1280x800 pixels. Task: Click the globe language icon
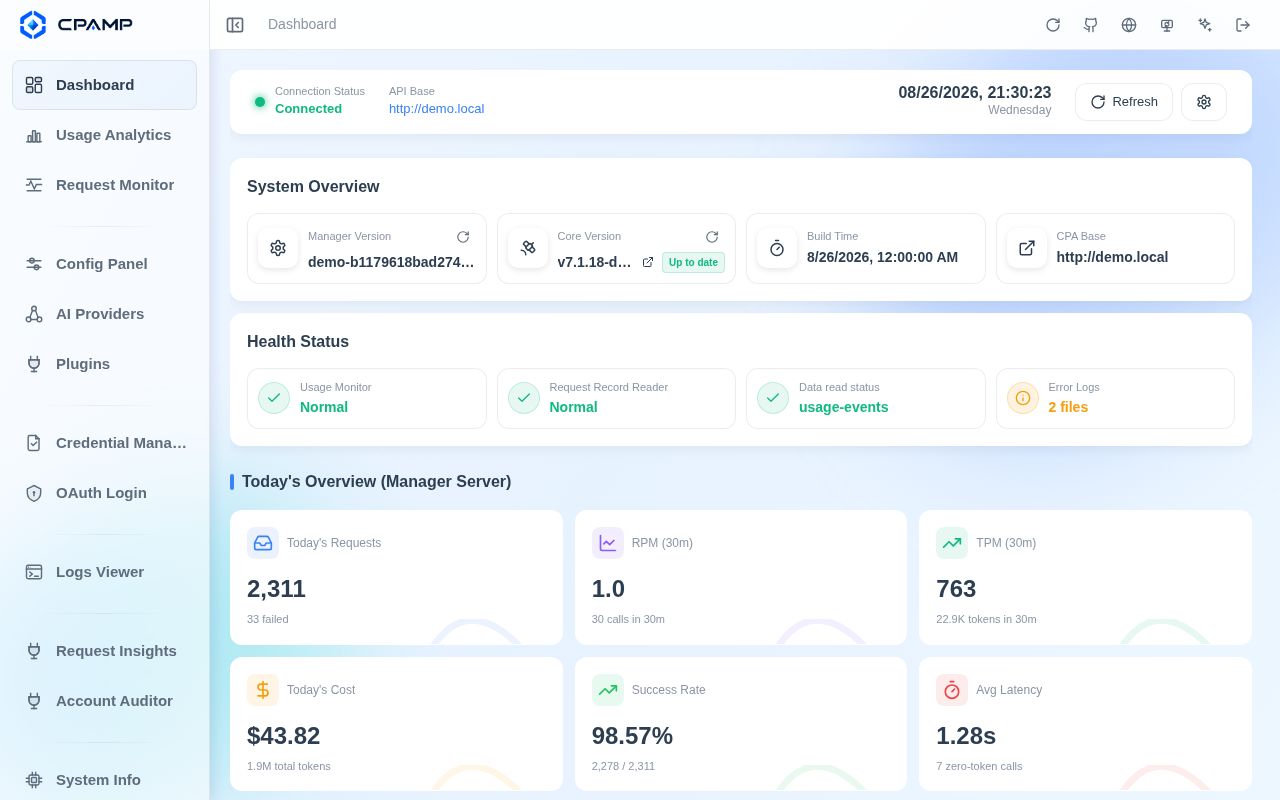pos(1129,25)
